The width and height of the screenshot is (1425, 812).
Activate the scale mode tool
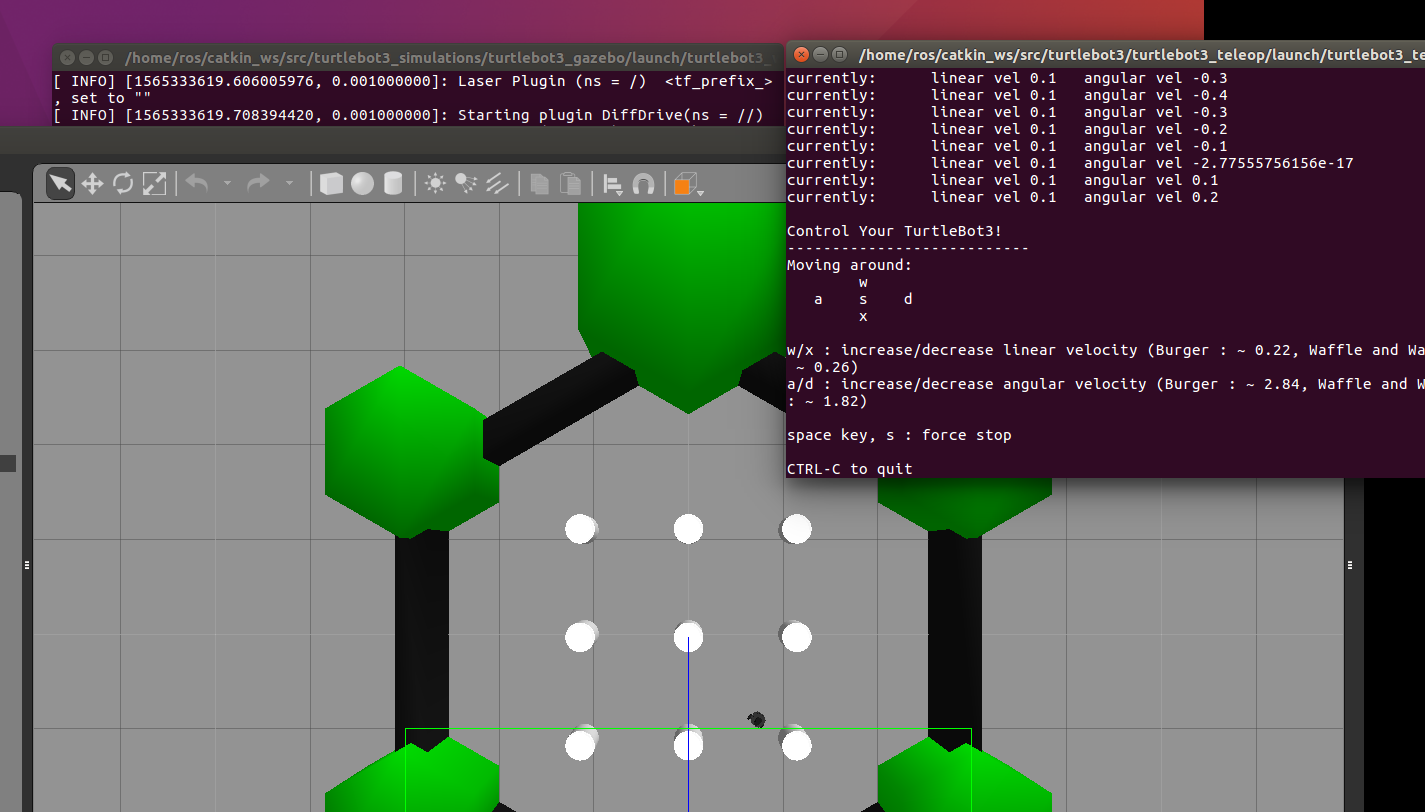(x=152, y=183)
